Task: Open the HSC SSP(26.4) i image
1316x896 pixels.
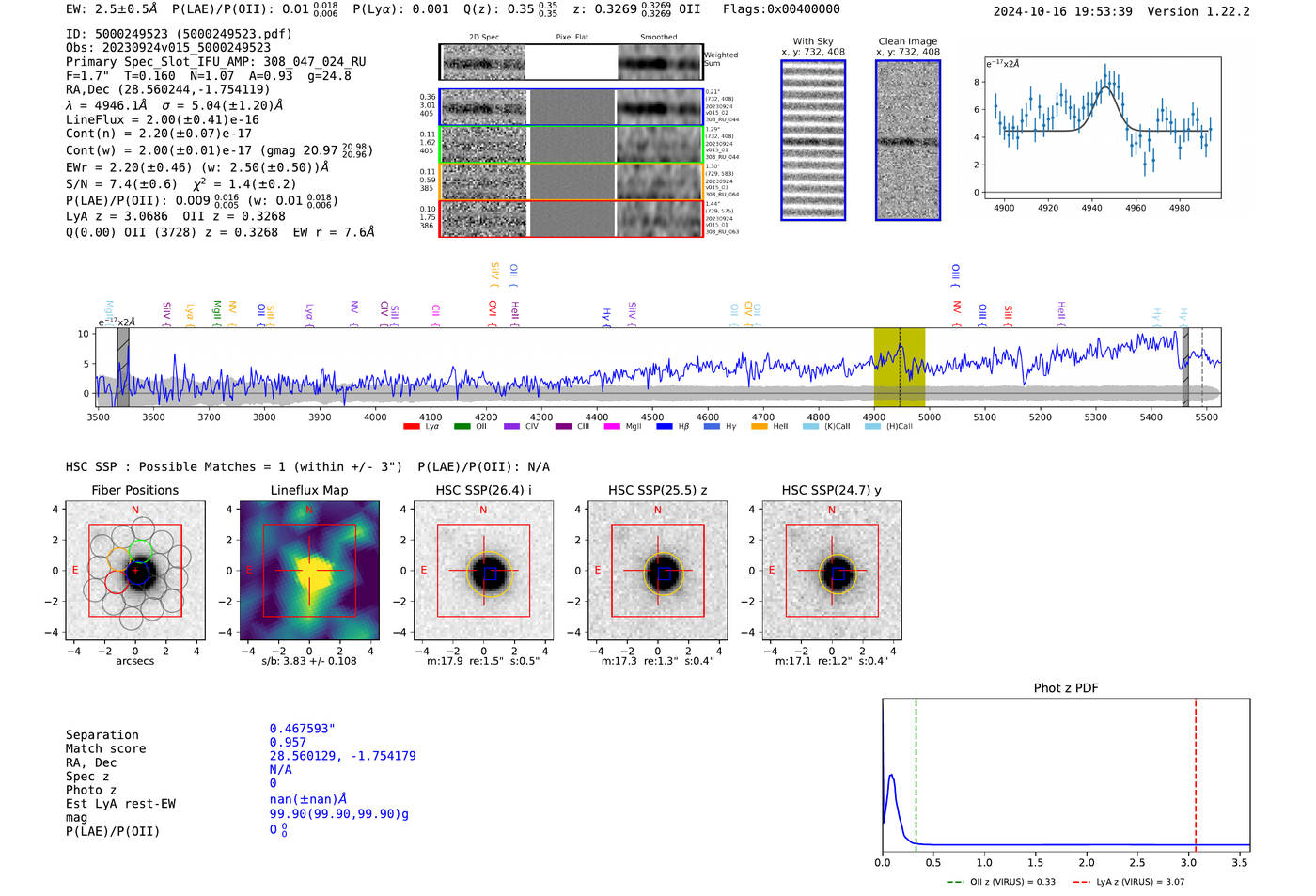Action: [483, 570]
